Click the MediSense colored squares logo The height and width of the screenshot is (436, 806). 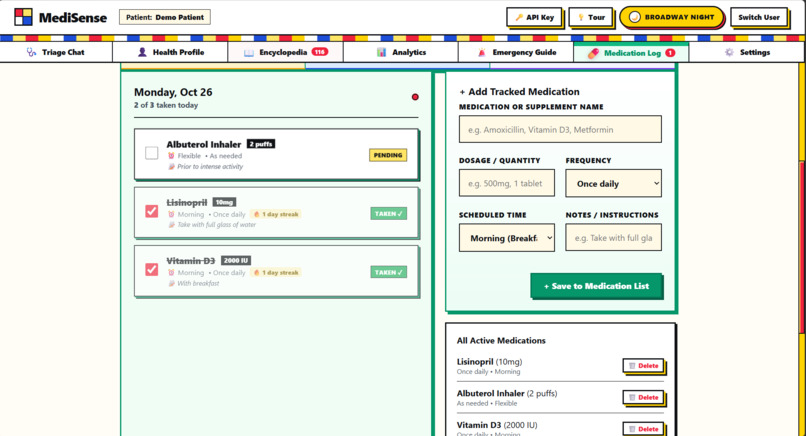point(23,17)
